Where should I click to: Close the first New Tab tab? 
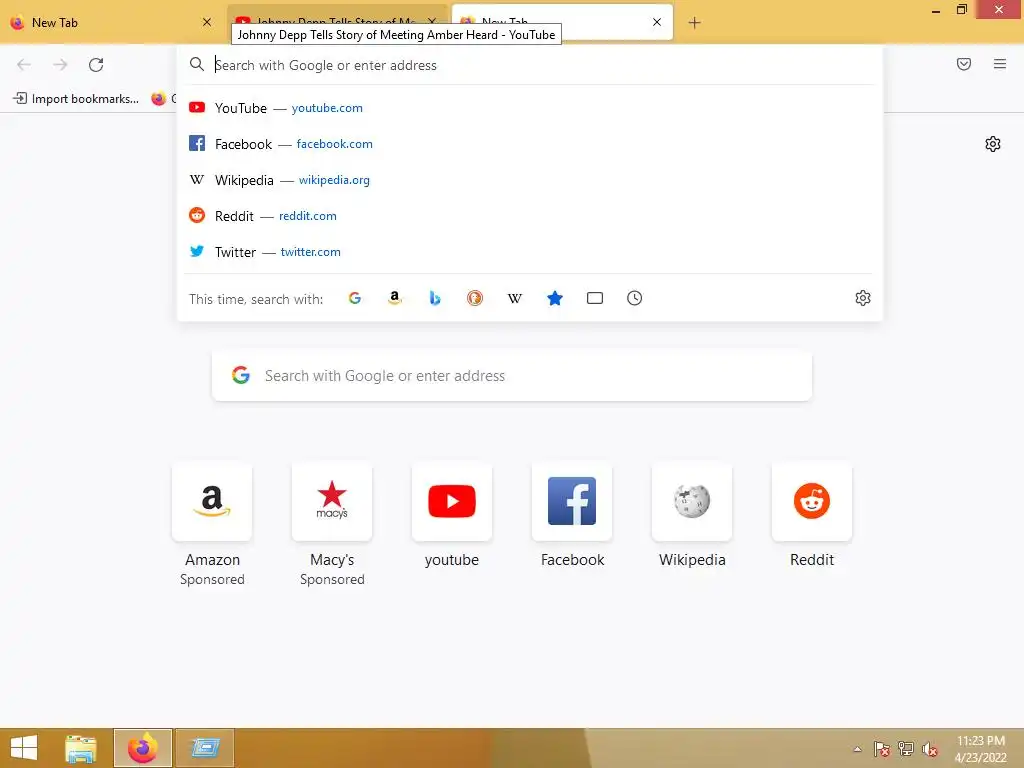coord(207,23)
